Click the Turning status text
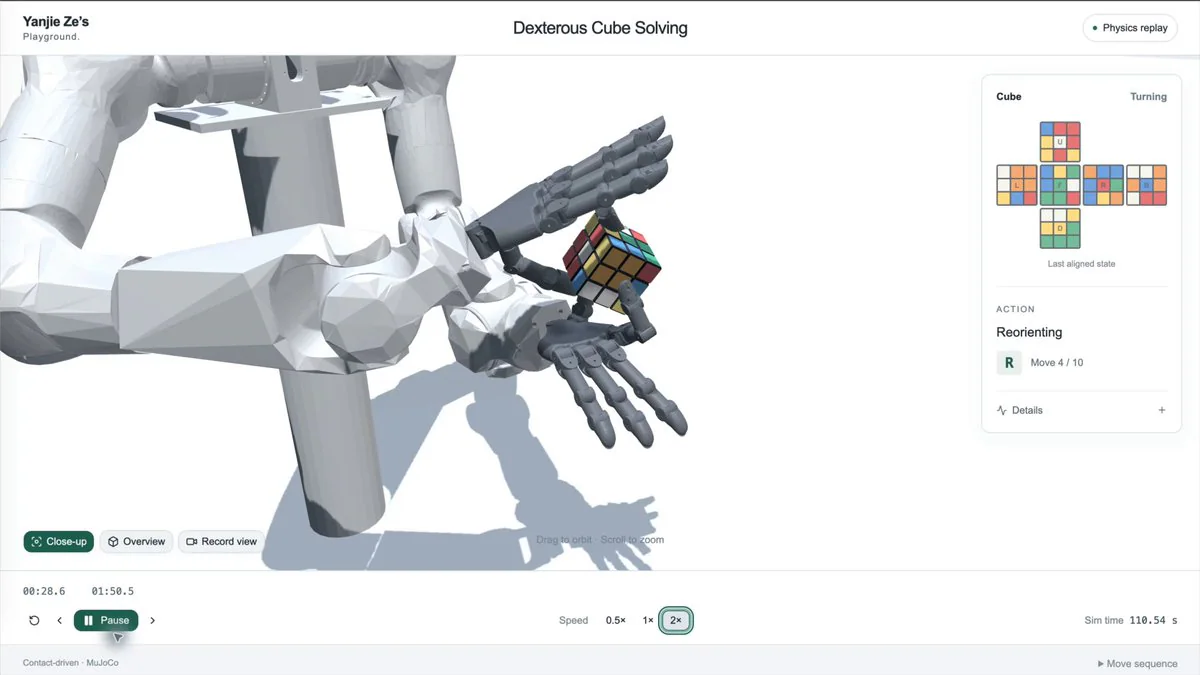 click(x=1148, y=97)
